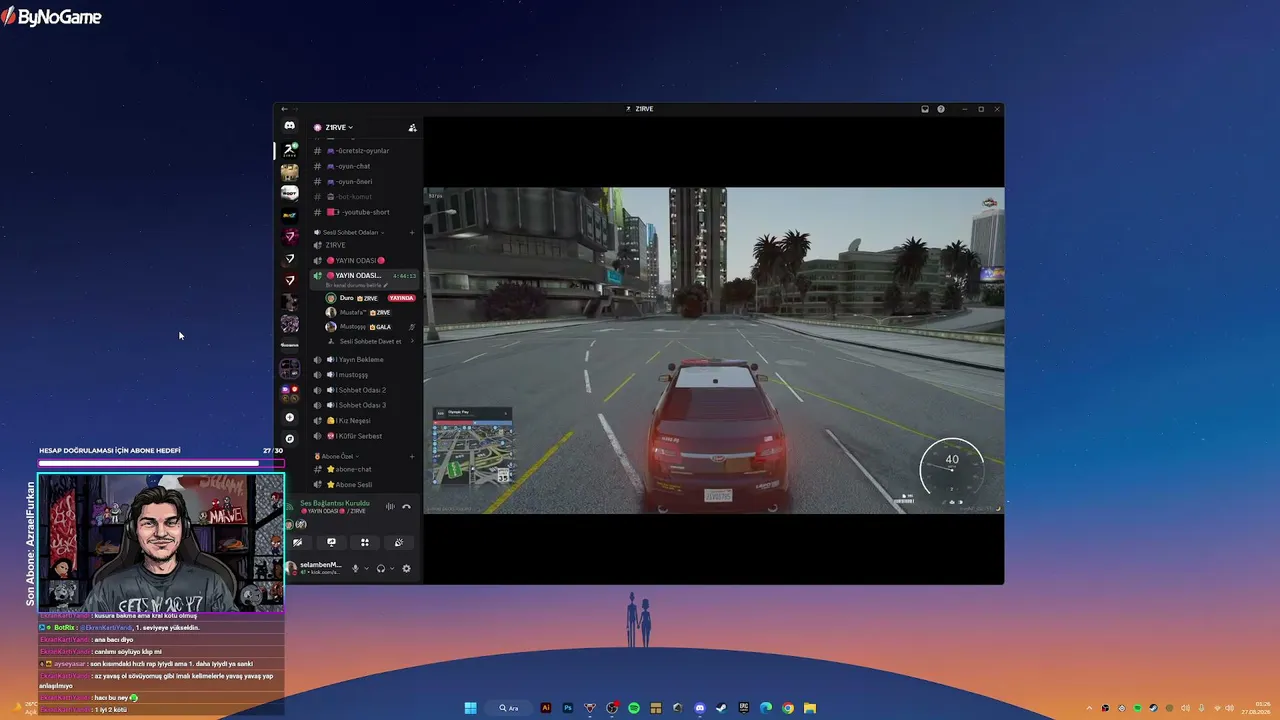Open Spotify from the taskbar
1280x720 pixels.
coord(634,708)
